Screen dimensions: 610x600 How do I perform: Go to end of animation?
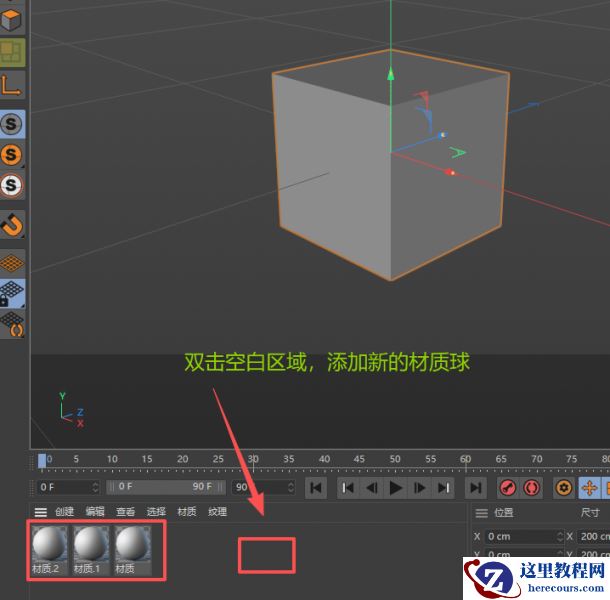pyautogui.click(x=475, y=488)
